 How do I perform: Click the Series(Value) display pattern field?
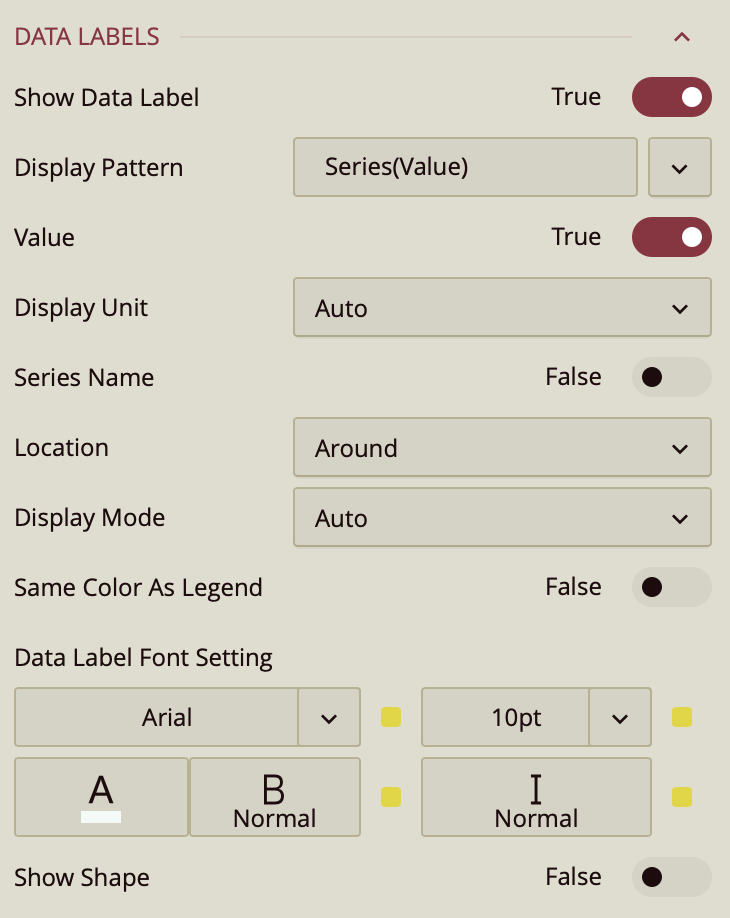coord(465,168)
